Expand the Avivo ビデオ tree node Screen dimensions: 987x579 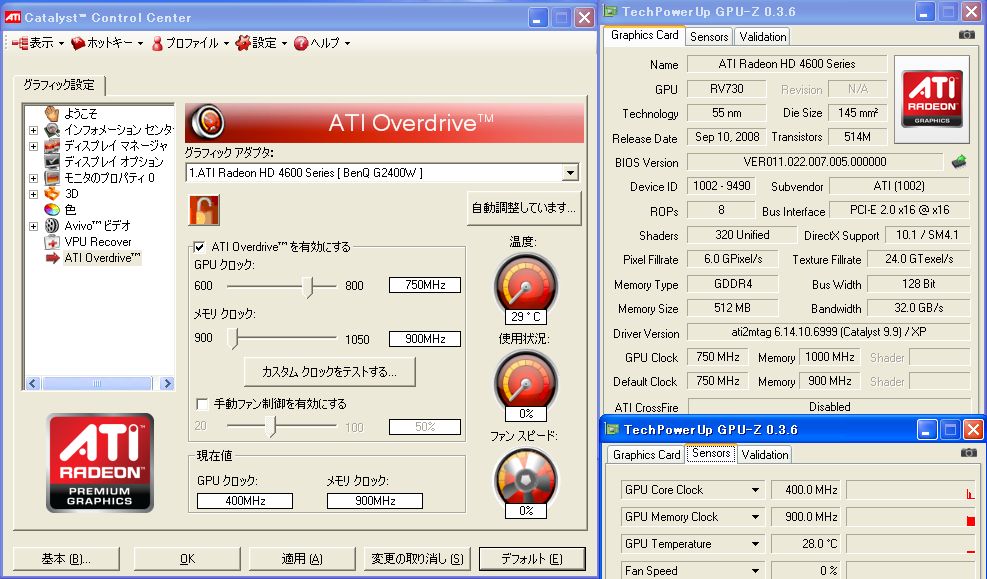33,226
